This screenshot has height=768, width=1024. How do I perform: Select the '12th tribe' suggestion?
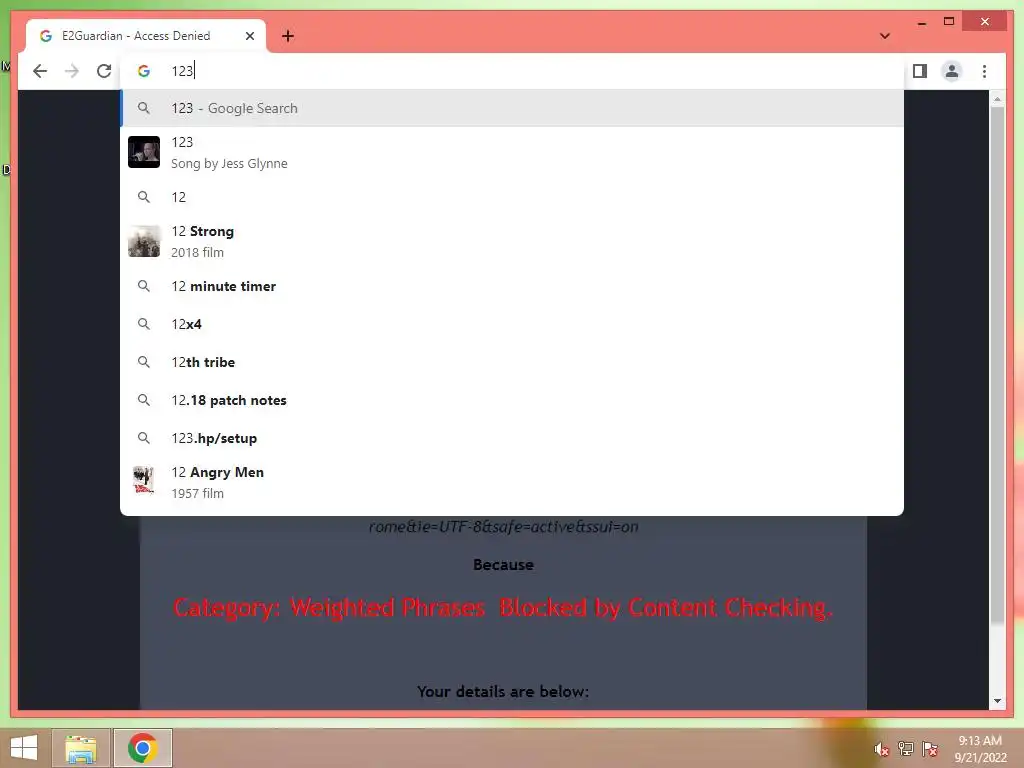[512, 362]
